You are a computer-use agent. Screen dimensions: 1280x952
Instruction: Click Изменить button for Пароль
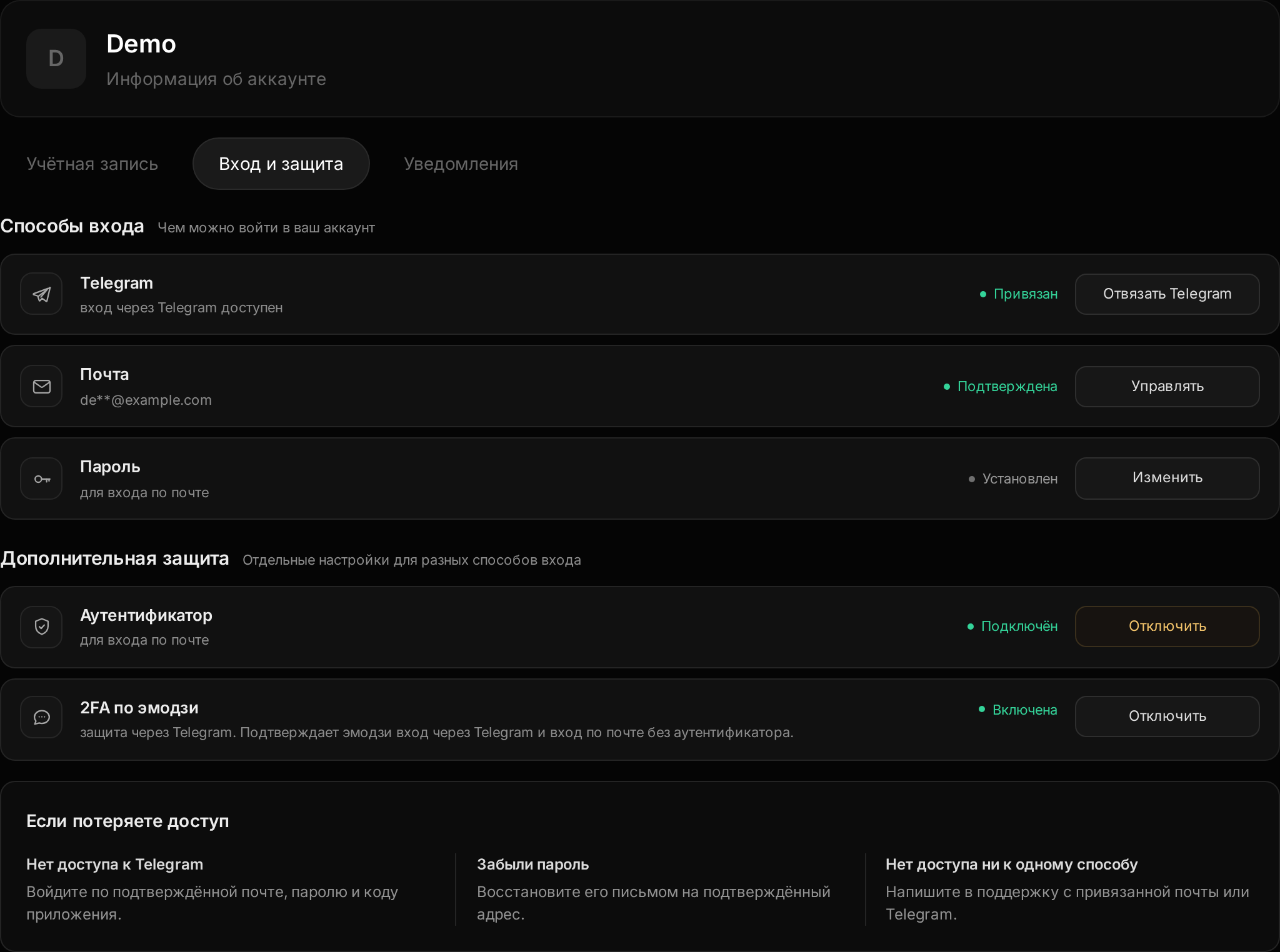[1167, 478]
